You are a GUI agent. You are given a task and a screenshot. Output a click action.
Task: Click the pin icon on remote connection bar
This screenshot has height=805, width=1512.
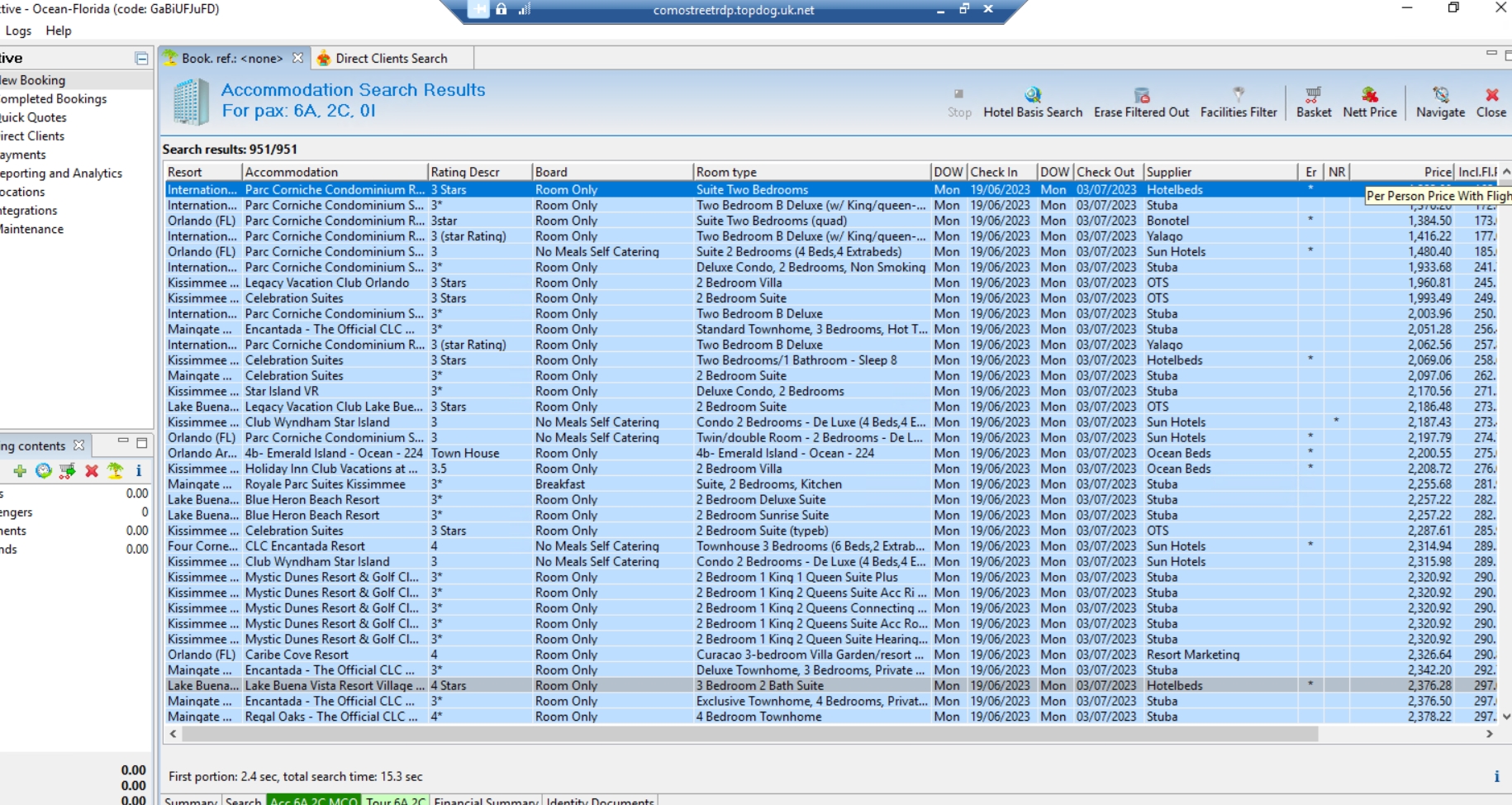pos(478,9)
